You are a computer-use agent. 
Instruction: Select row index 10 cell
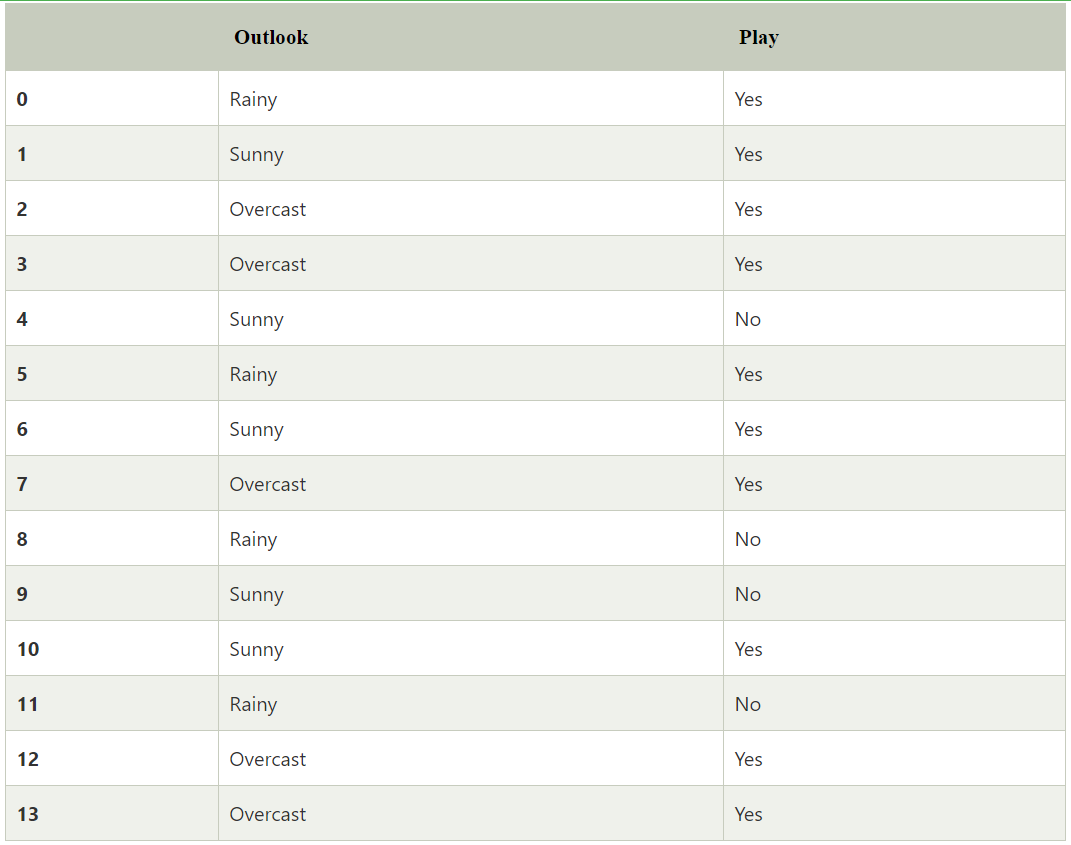[28, 649]
